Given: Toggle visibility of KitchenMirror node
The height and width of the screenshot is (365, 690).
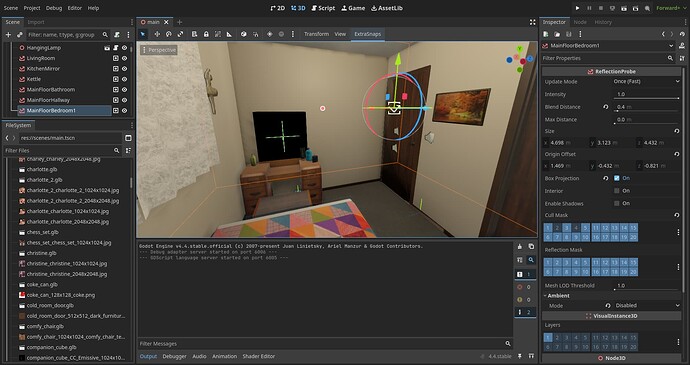Looking at the screenshot, I should pyautogui.click(x=125, y=69).
